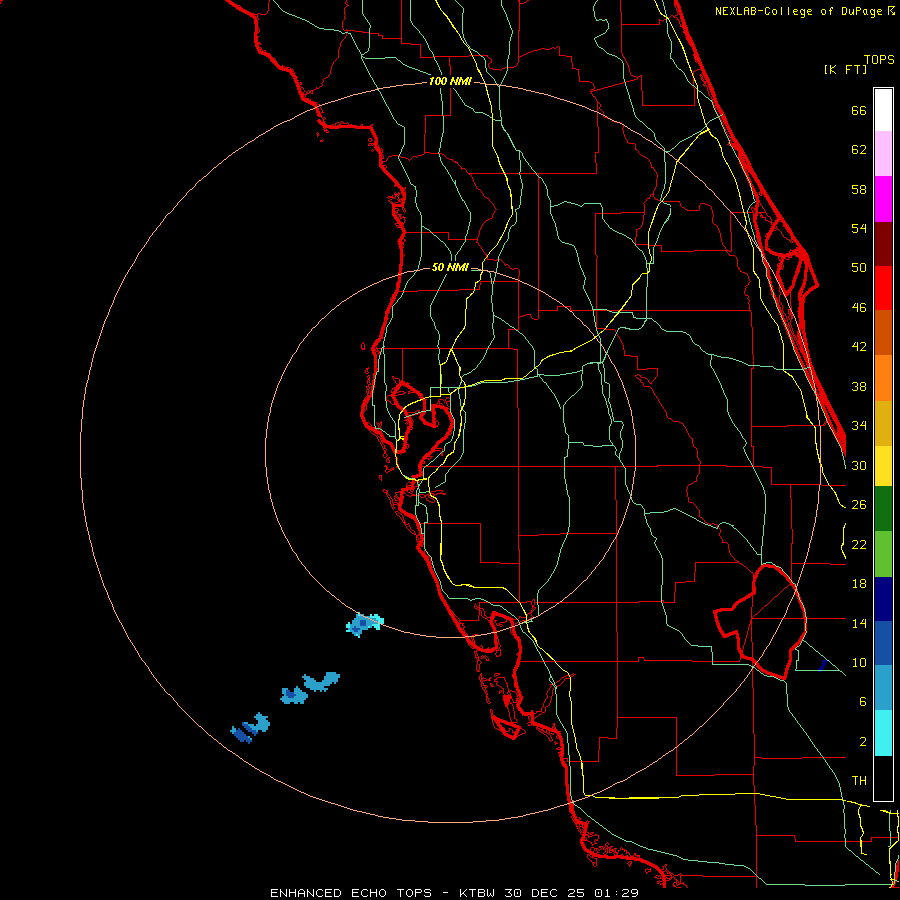This screenshot has width=900, height=900.
Task: Click the NEXLAB-College of DuPage label
Action: 800,11
